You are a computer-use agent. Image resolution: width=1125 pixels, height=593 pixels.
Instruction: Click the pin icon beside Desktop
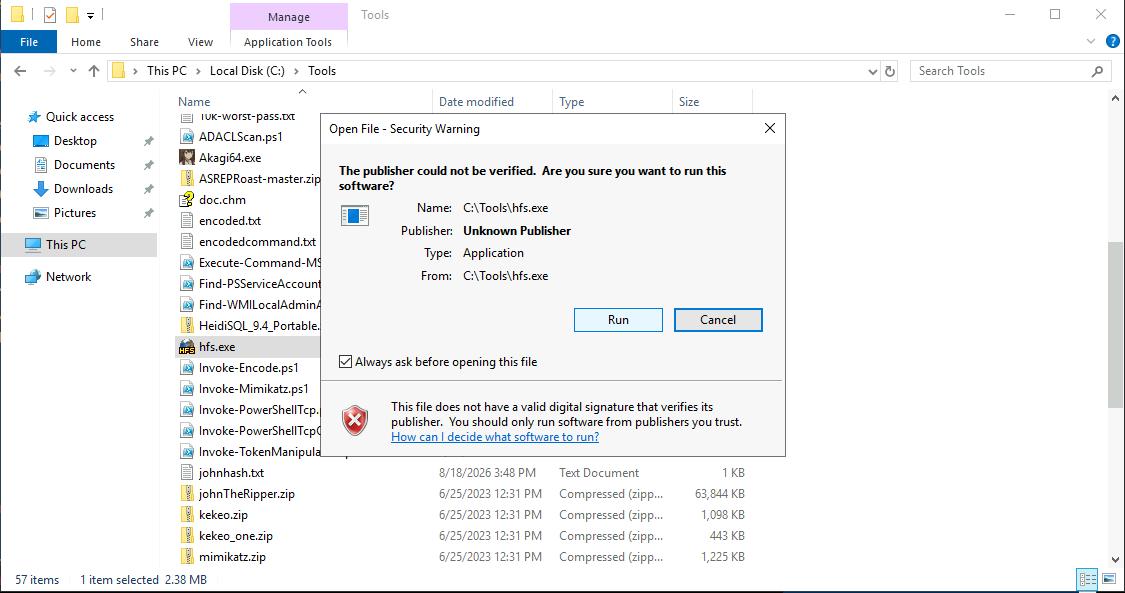pos(149,141)
